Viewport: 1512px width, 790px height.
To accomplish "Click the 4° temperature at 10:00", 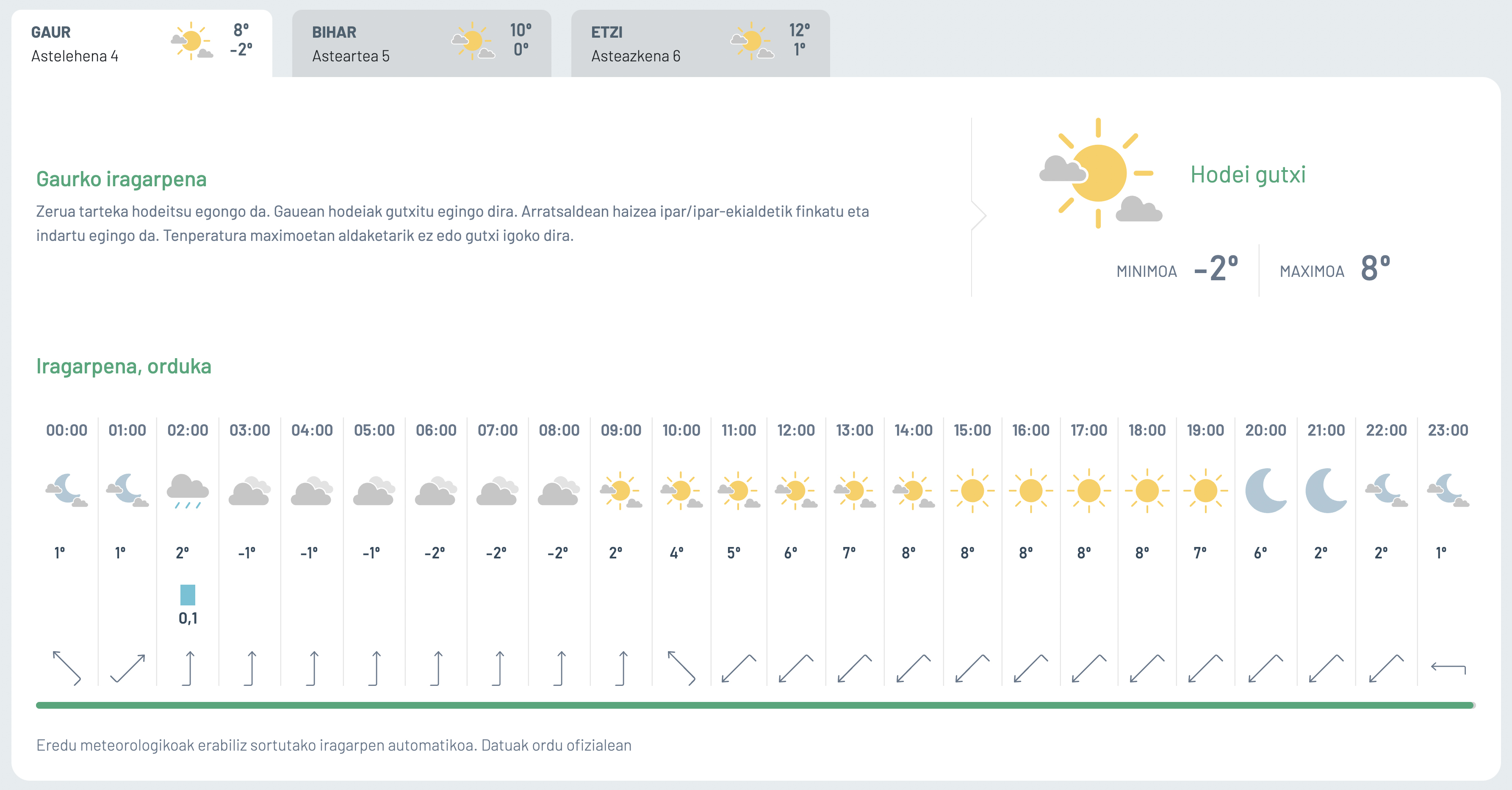I will coord(677,553).
